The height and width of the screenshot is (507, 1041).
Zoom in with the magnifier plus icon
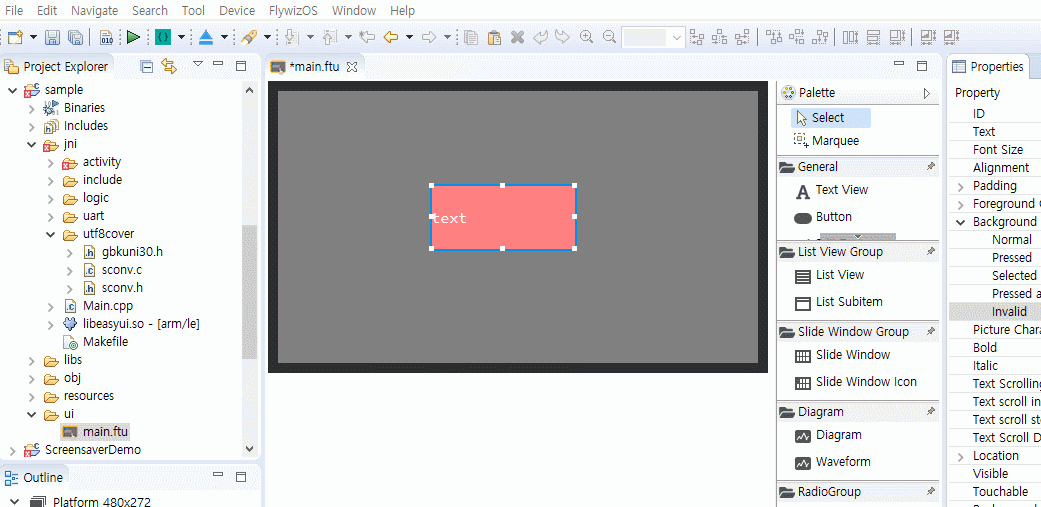pyautogui.click(x=586, y=37)
